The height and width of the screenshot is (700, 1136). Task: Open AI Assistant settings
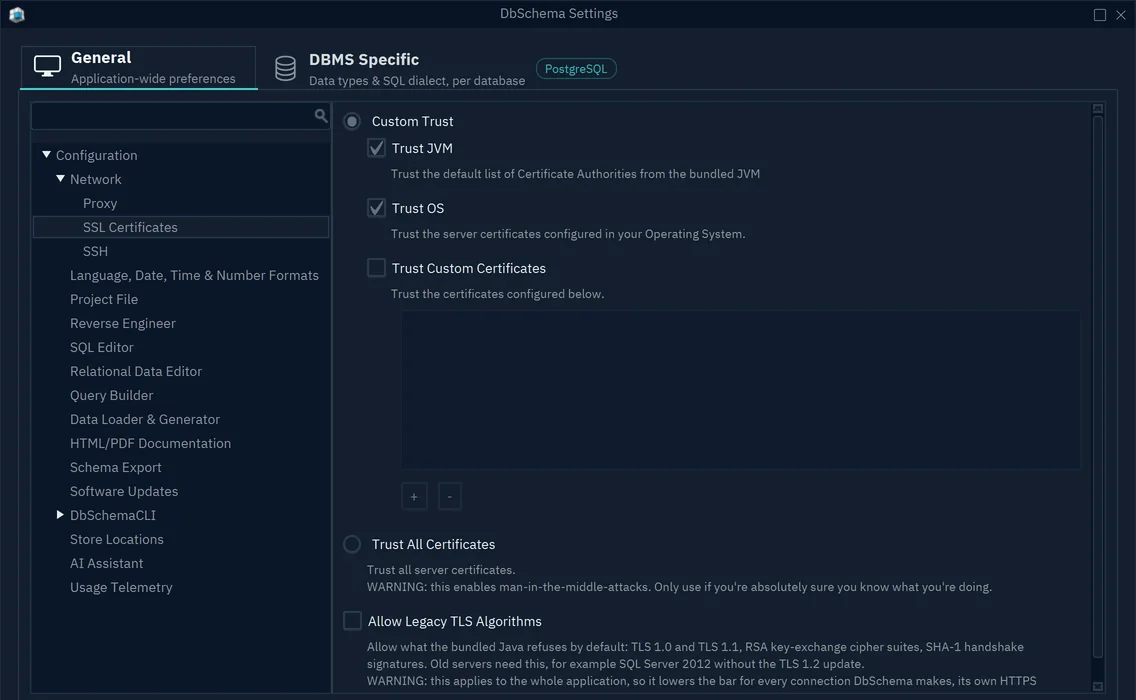pos(106,563)
